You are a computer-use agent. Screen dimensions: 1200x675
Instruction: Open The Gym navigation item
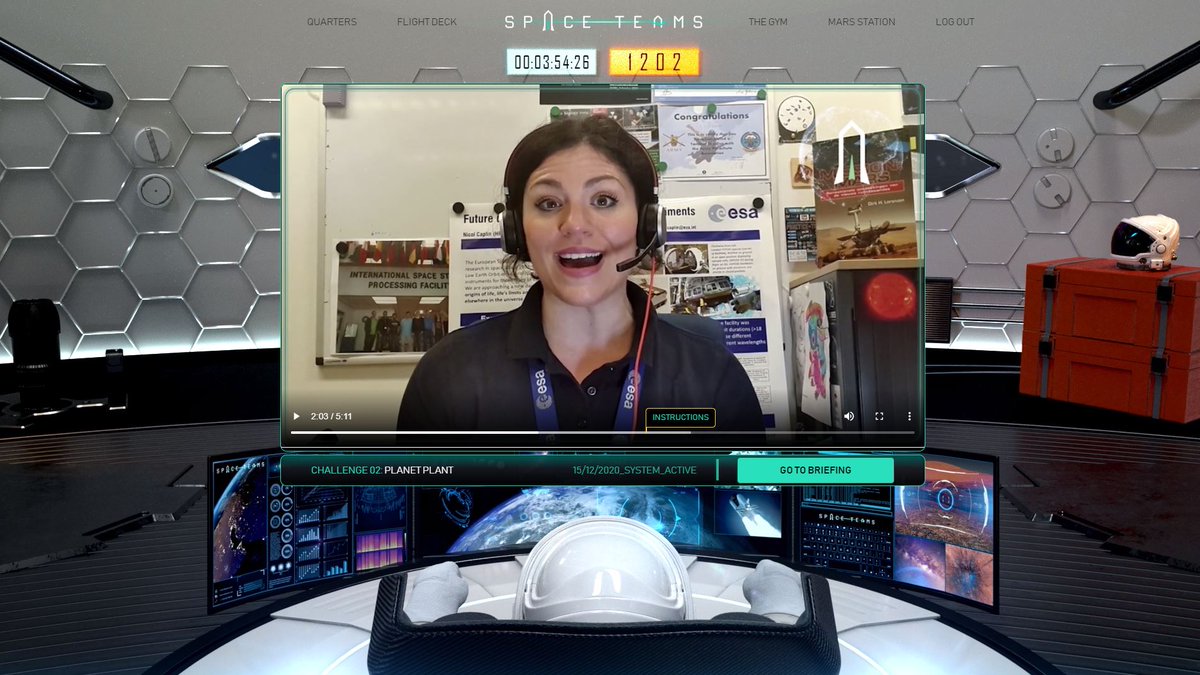coord(768,22)
